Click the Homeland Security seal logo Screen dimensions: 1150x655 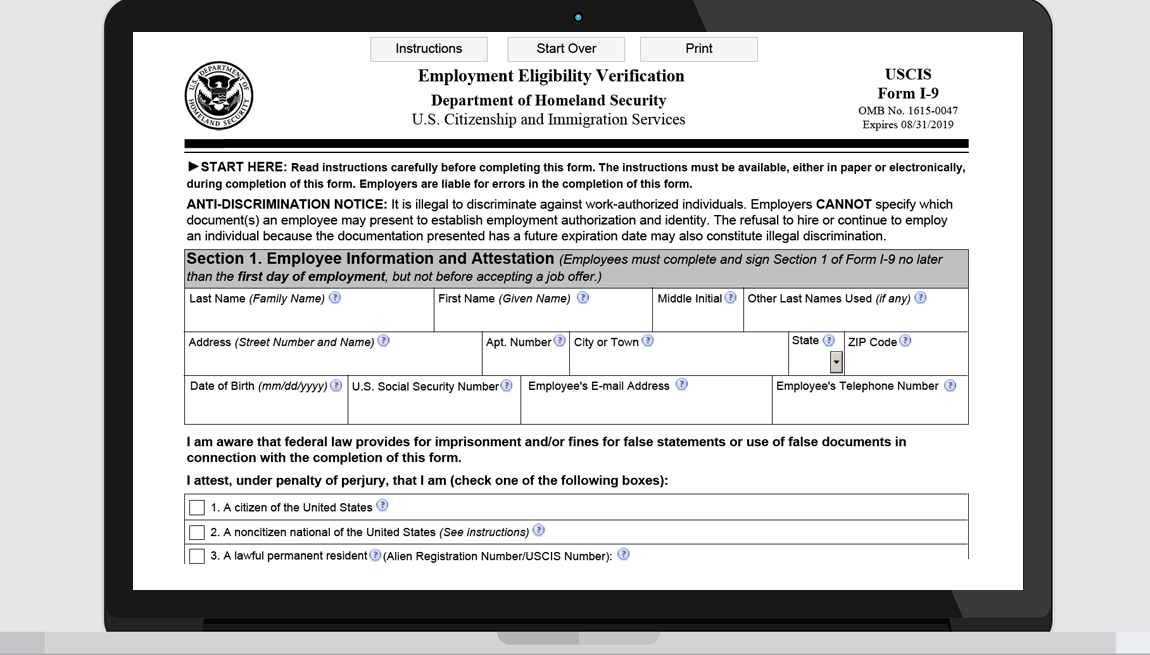coord(219,96)
